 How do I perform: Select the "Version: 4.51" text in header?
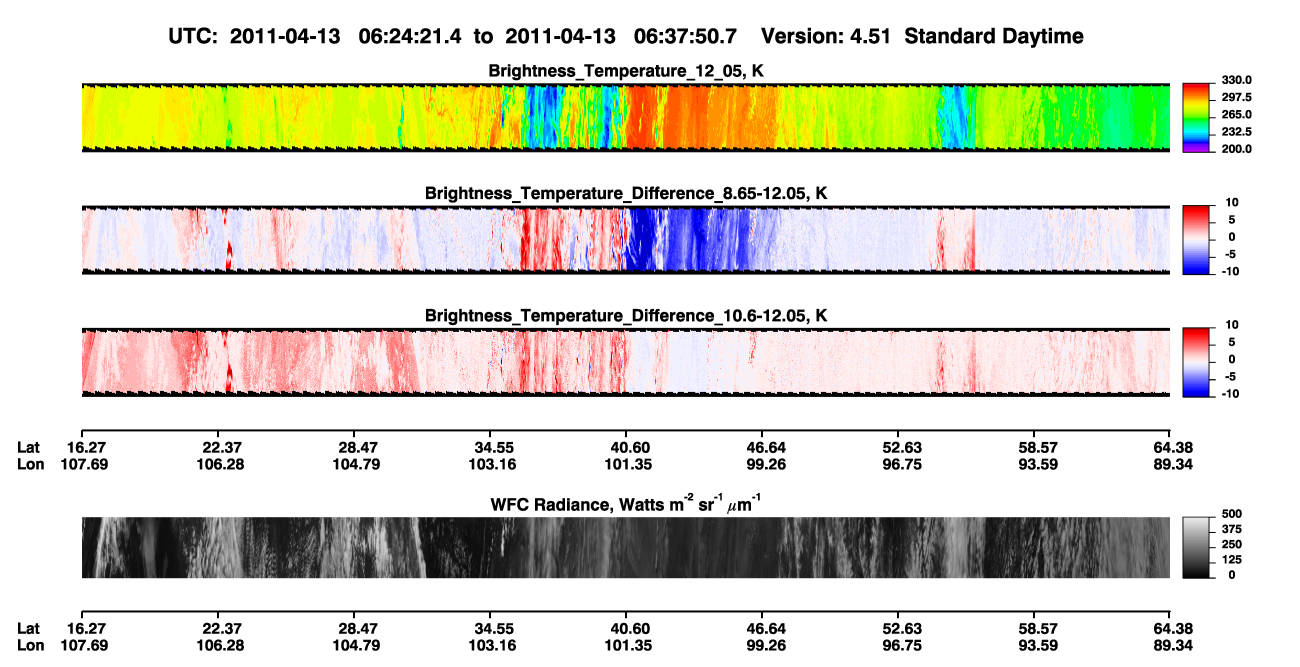[825, 36]
